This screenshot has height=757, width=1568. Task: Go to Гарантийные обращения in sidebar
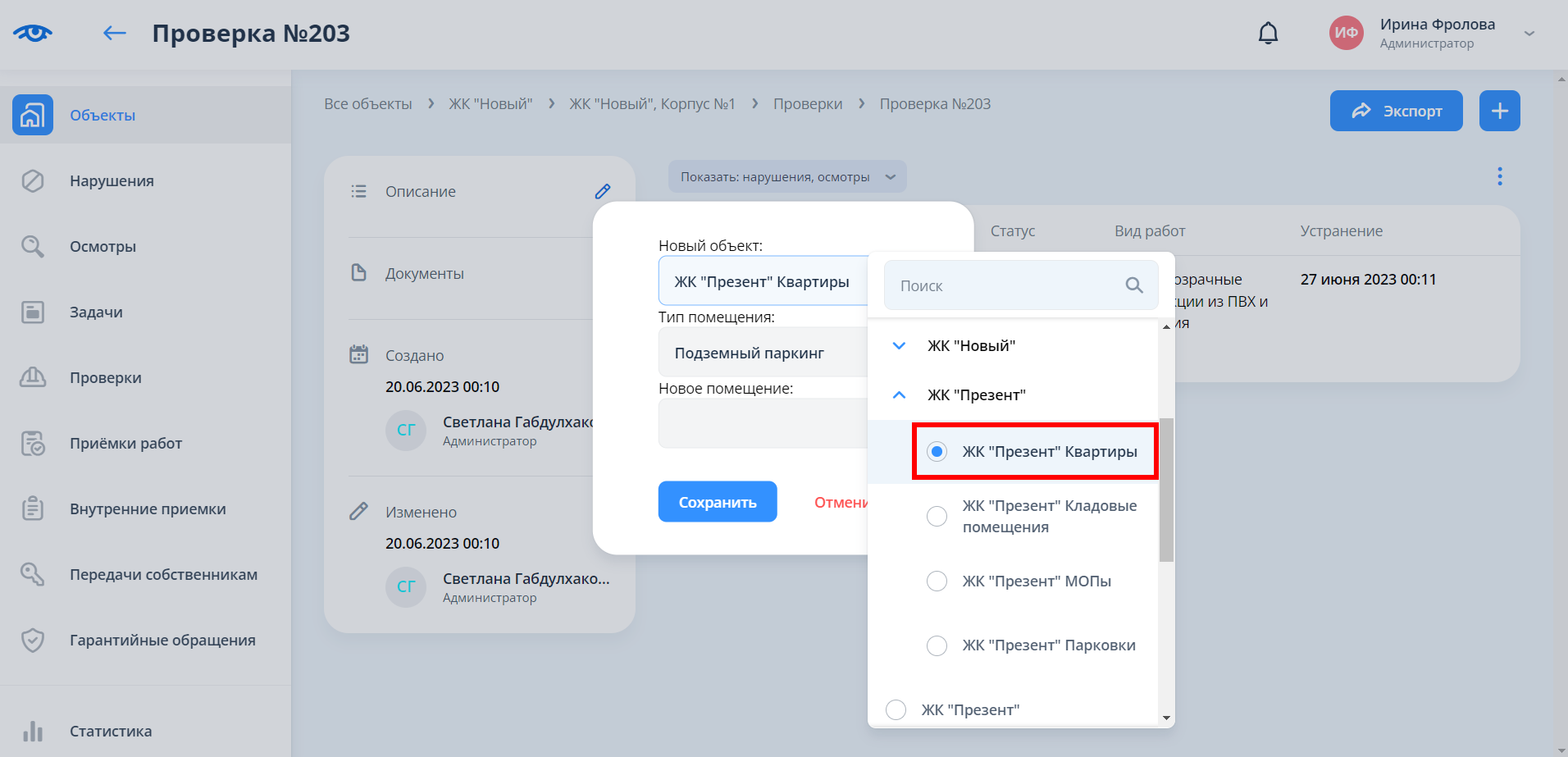pyautogui.click(x=162, y=641)
